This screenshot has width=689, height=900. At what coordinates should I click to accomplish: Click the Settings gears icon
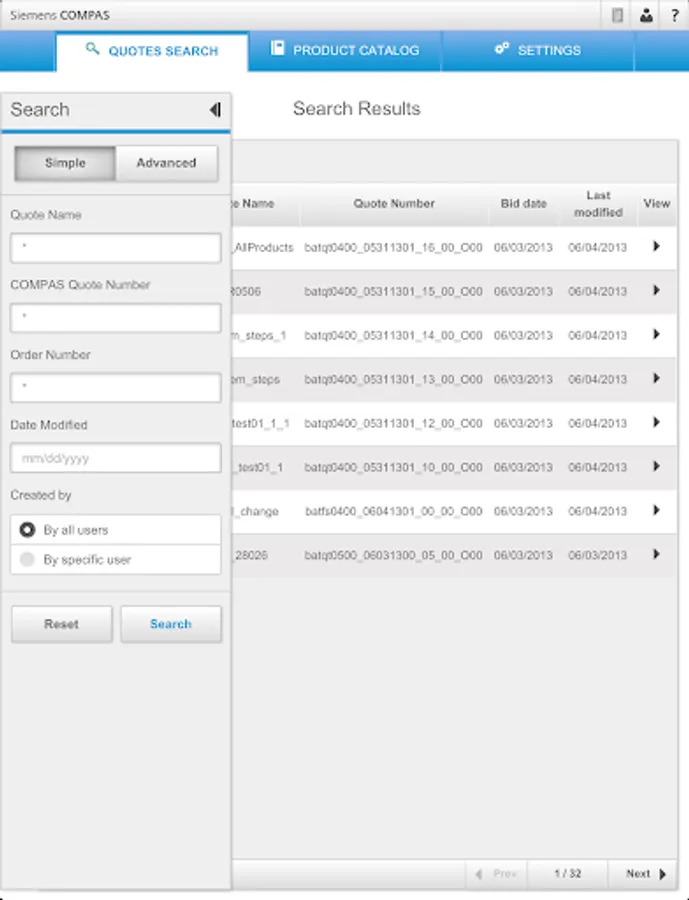click(x=502, y=48)
